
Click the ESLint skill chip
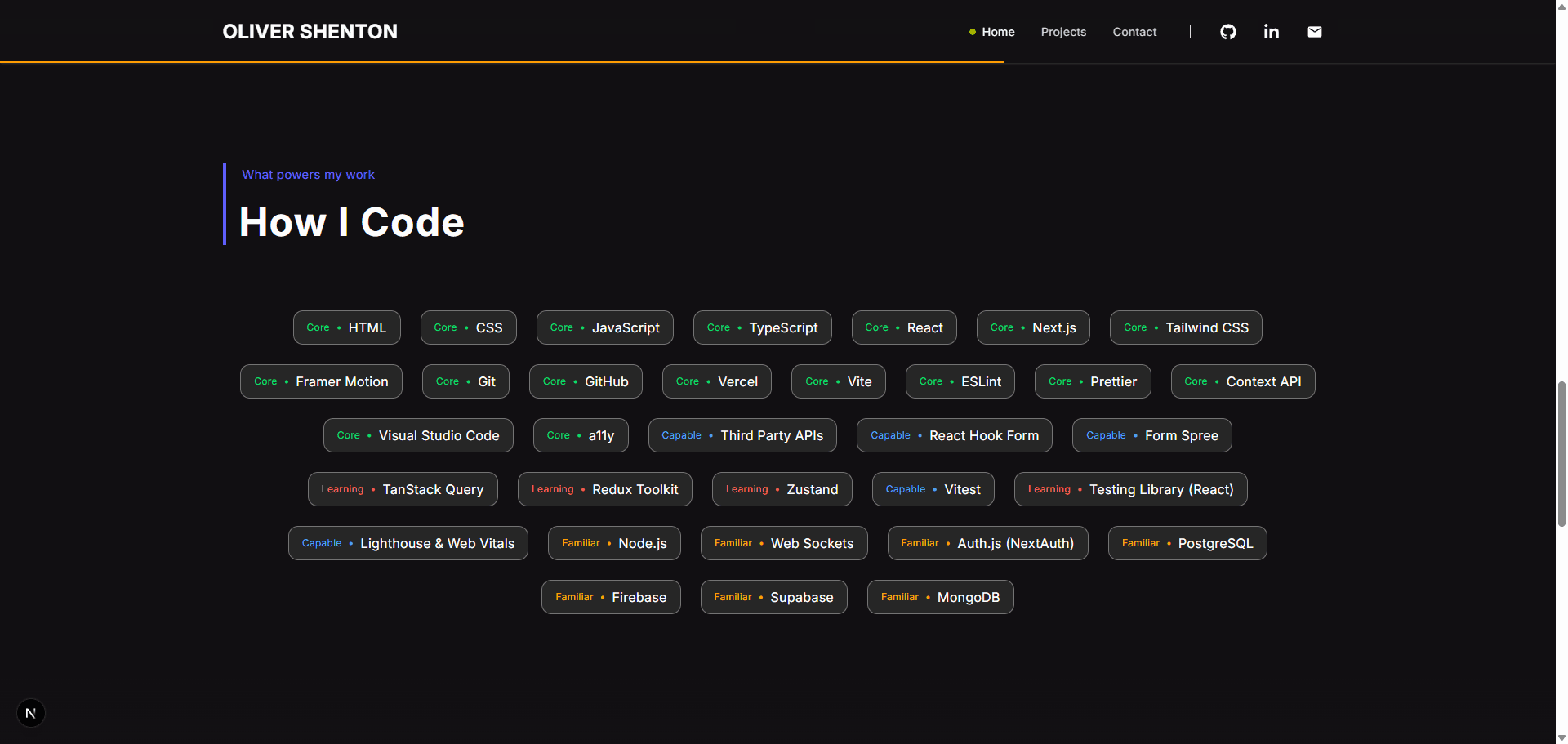[960, 381]
